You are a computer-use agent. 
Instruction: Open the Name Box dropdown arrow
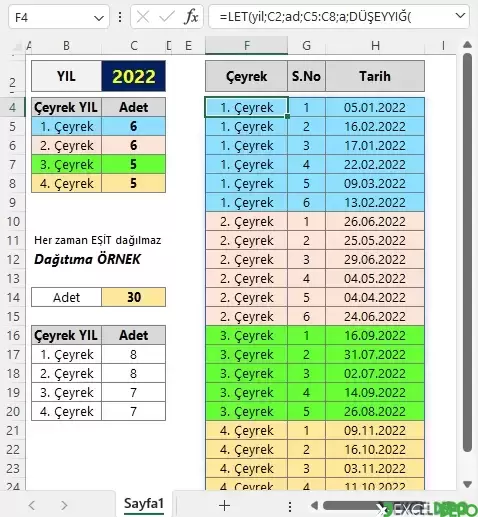click(99, 18)
